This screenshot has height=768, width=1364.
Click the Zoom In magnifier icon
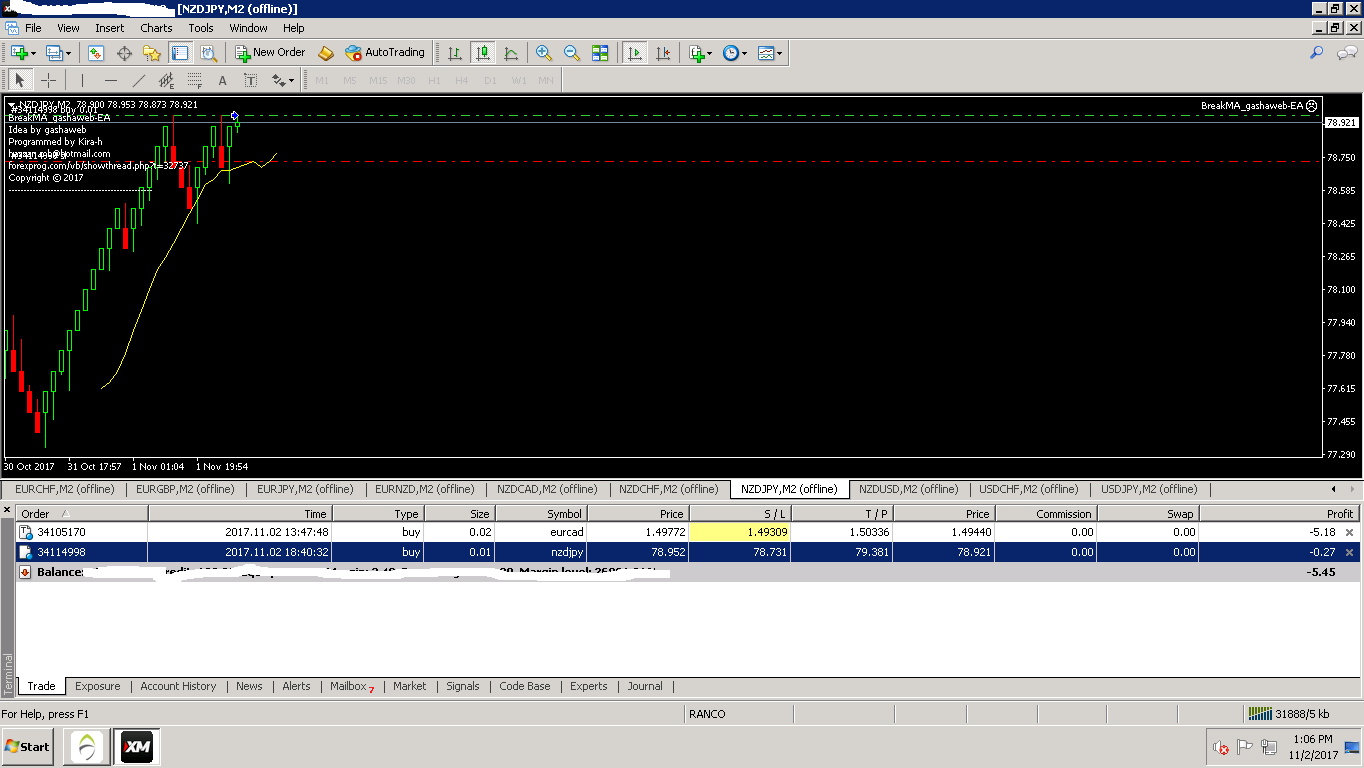tap(544, 53)
